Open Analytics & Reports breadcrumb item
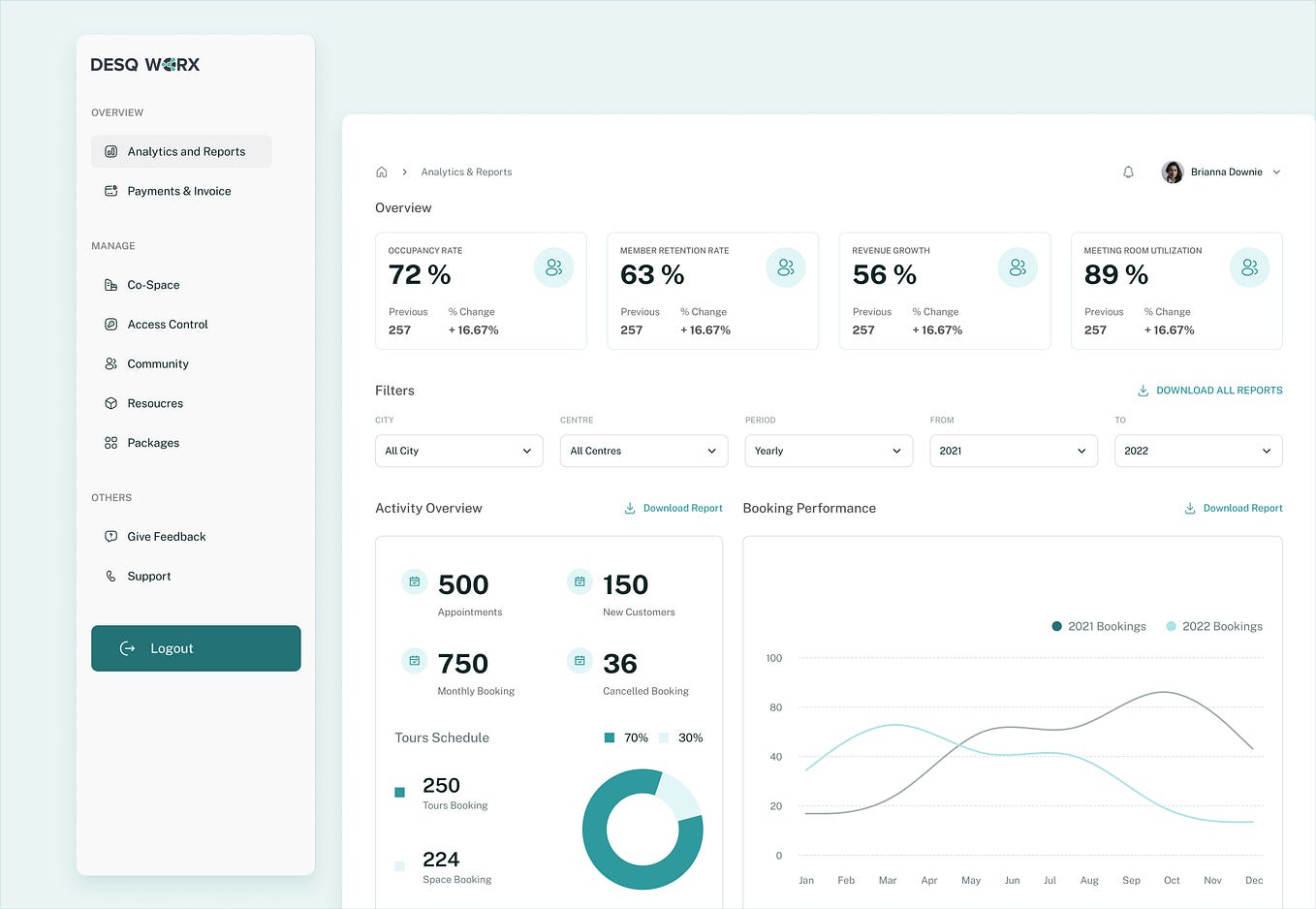The width and height of the screenshot is (1316, 909). pyautogui.click(x=466, y=172)
